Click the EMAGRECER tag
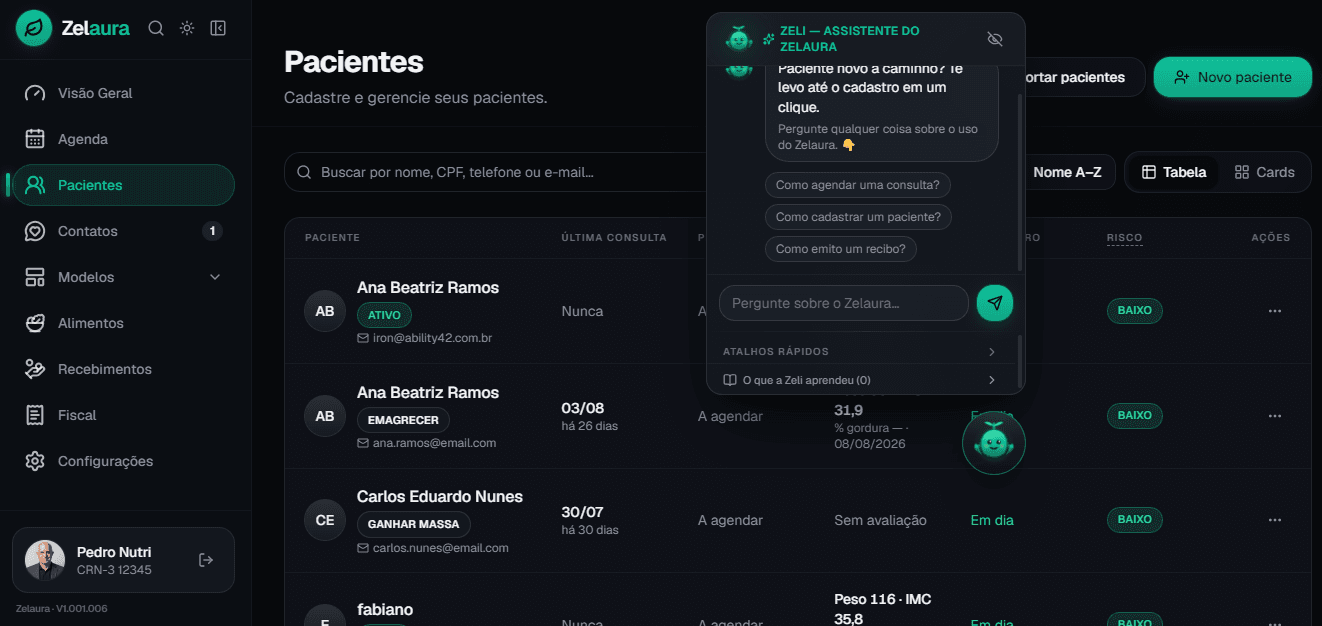Image resolution: width=1322 pixels, height=626 pixels. pos(403,420)
